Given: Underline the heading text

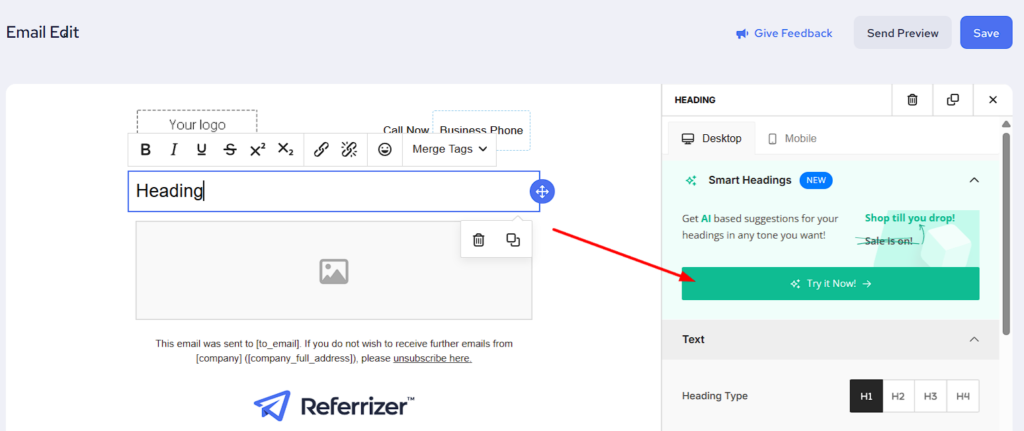Looking at the screenshot, I should [202, 150].
